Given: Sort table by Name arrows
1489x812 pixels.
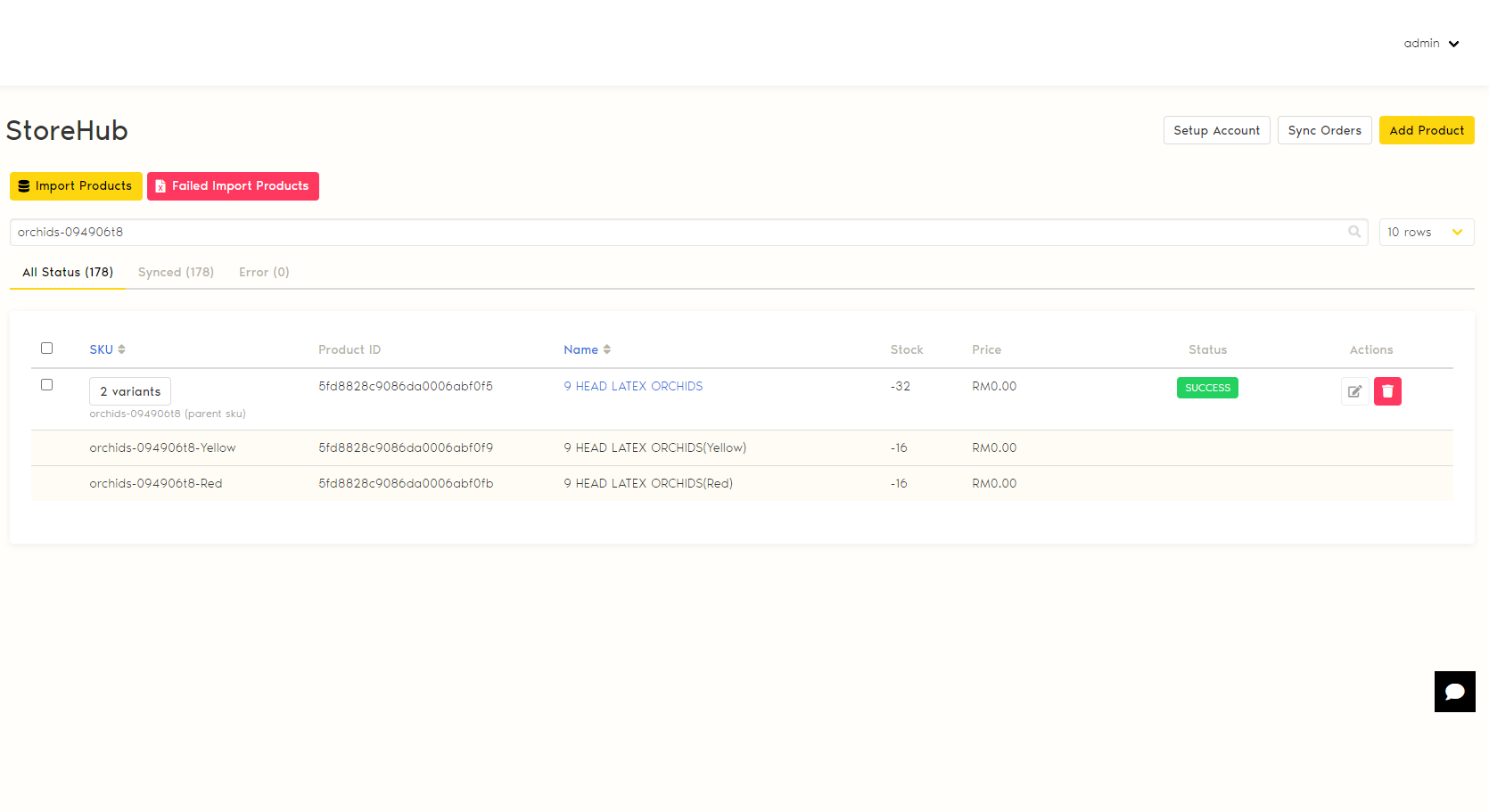Looking at the screenshot, I should pyautogui.click(x=606, y=349).
